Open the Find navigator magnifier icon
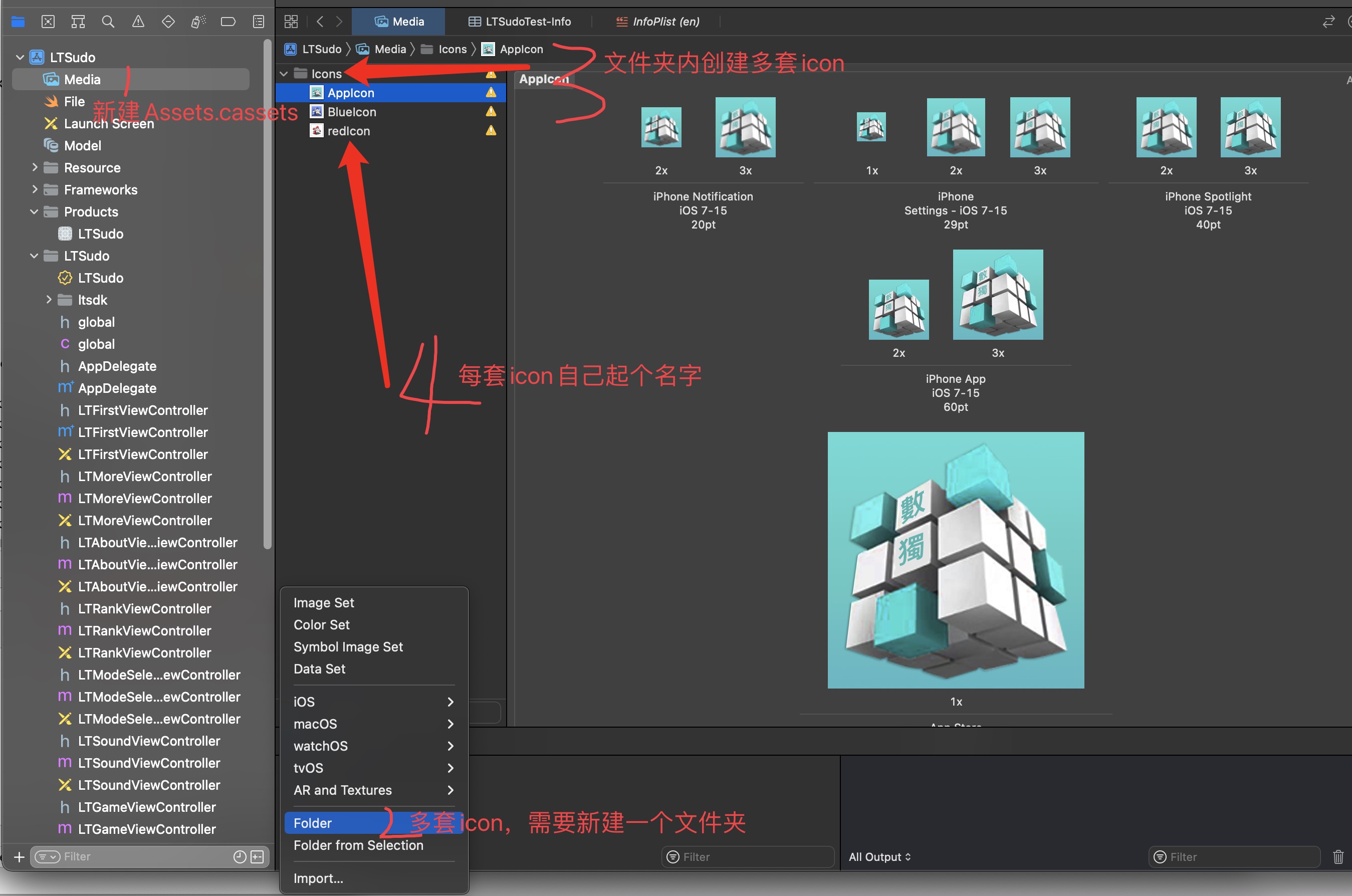The height and width of the screenshot is (896, 1352). (108, 22)
